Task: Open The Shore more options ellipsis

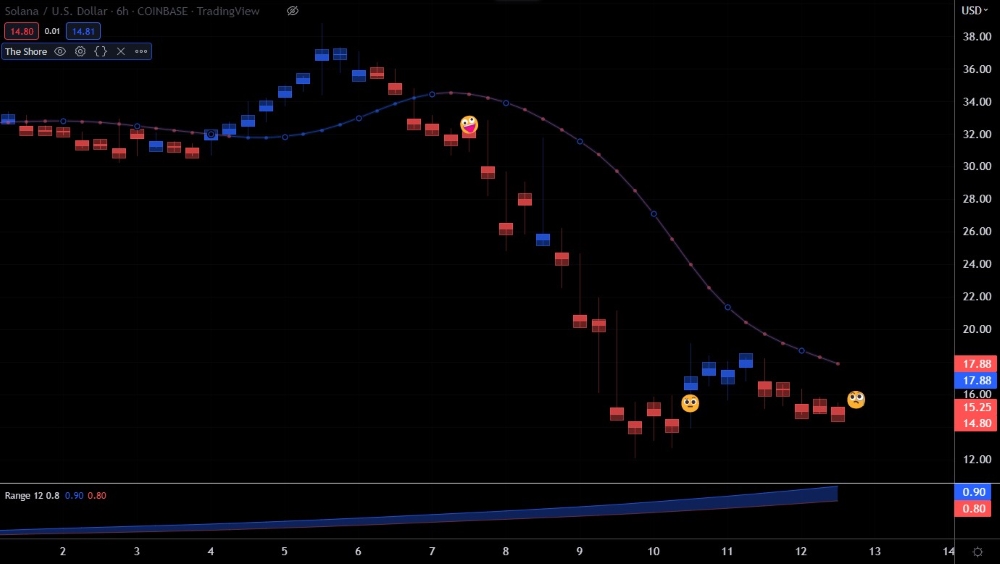Action: [141, 52]
